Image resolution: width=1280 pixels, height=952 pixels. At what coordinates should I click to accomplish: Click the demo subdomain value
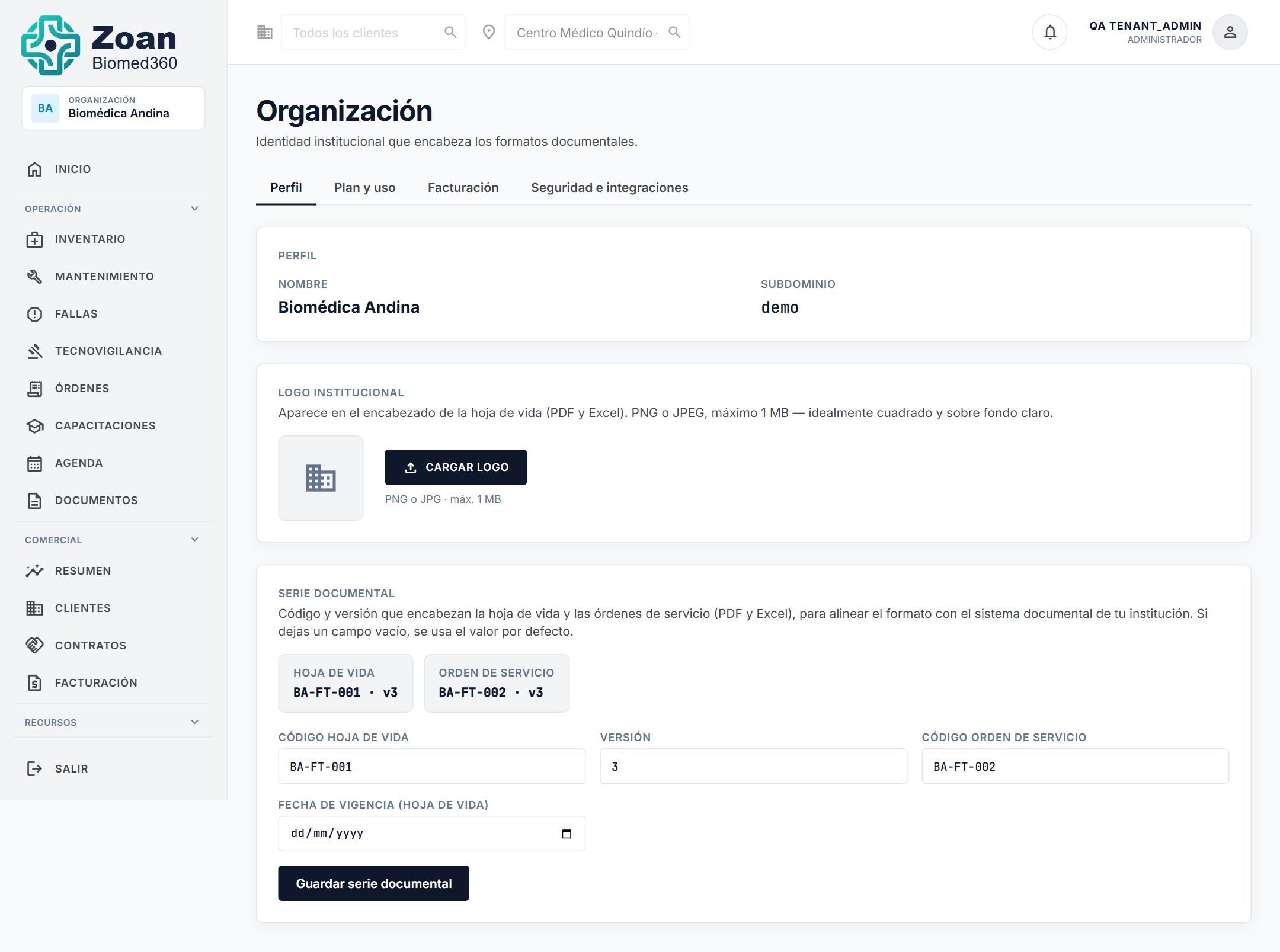780,307
